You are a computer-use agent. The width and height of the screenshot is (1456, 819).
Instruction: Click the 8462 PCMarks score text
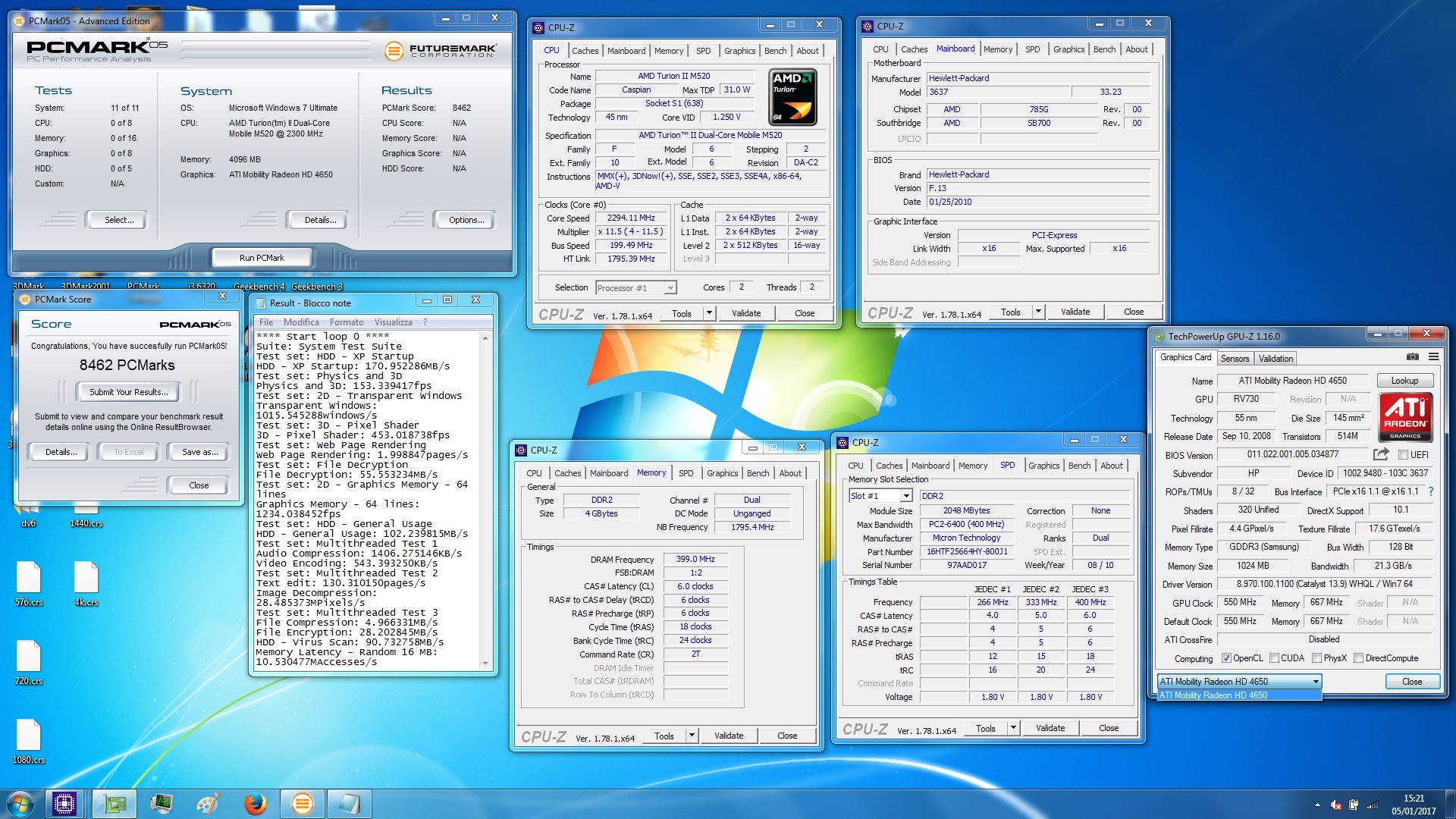coord(127,366)
